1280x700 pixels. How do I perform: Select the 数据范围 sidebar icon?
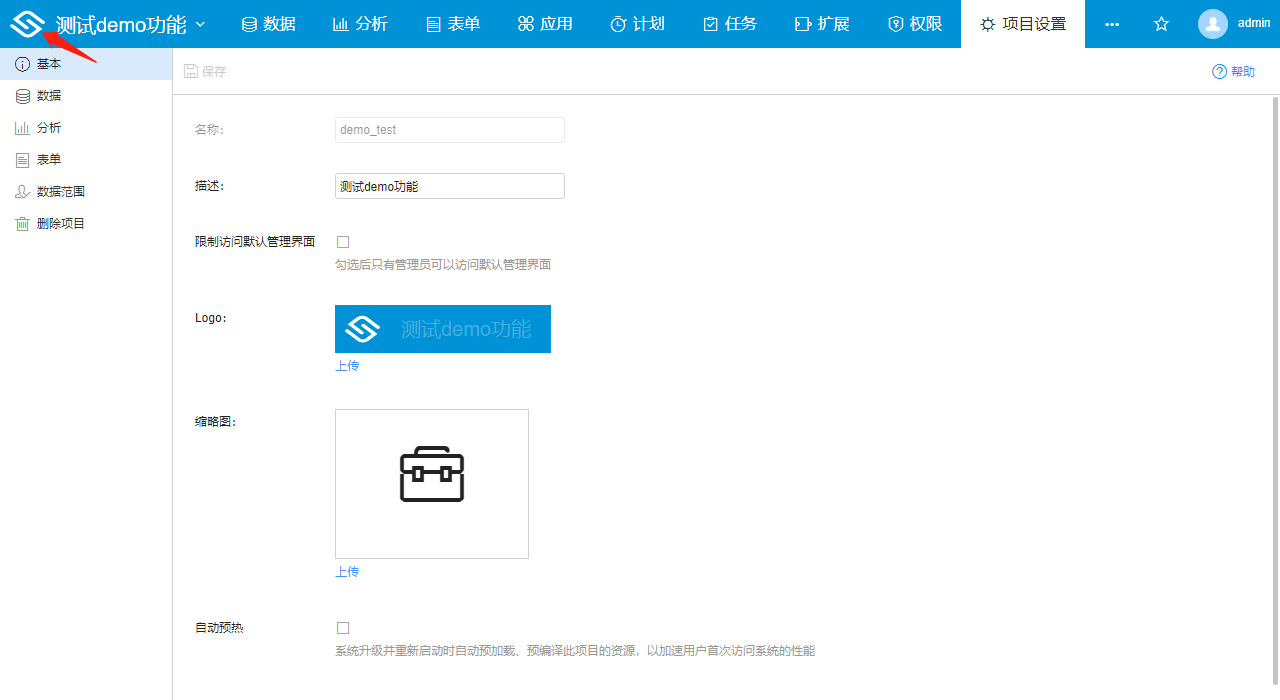point(22,191)
